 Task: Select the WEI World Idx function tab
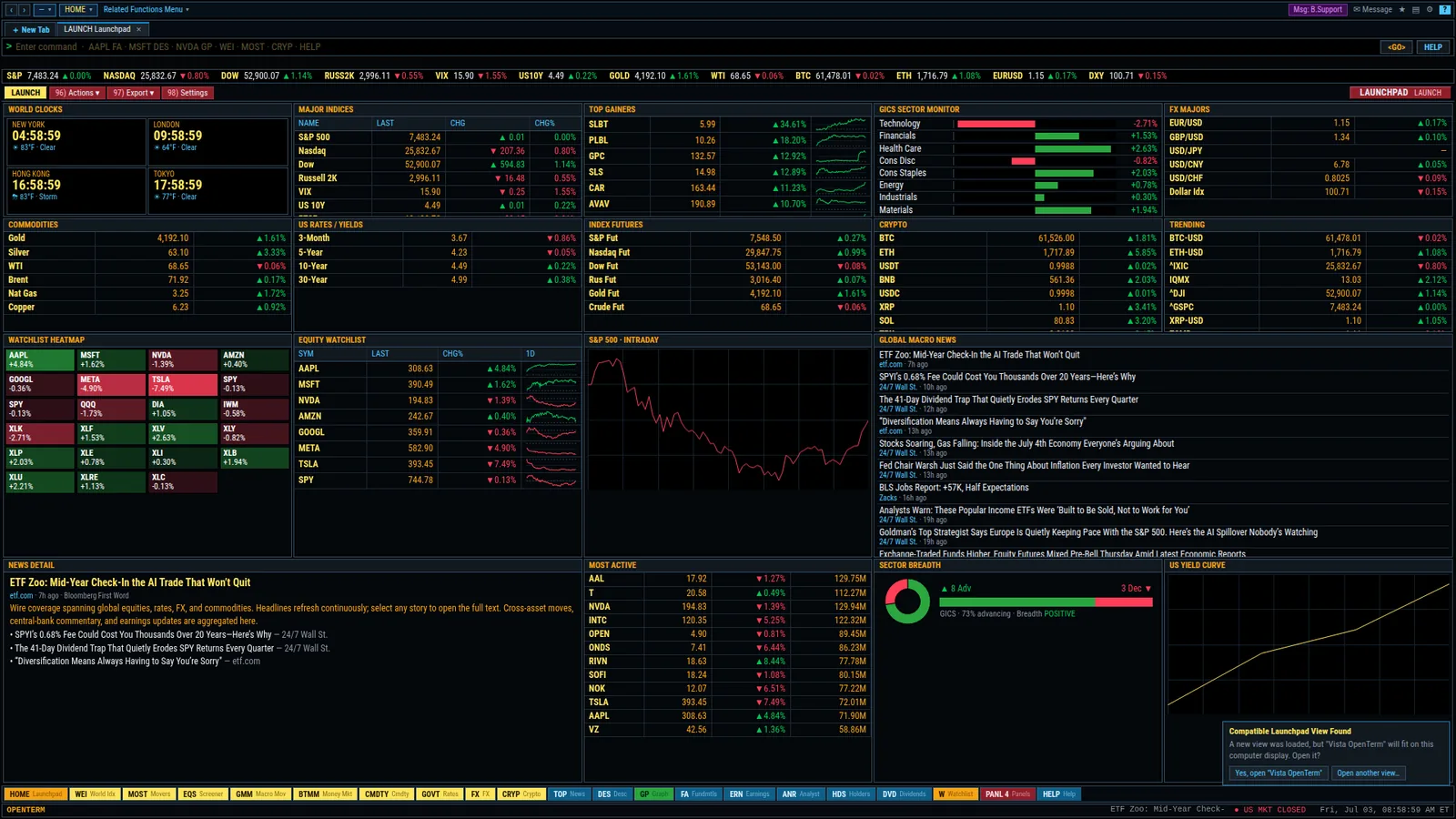point(95,794)
